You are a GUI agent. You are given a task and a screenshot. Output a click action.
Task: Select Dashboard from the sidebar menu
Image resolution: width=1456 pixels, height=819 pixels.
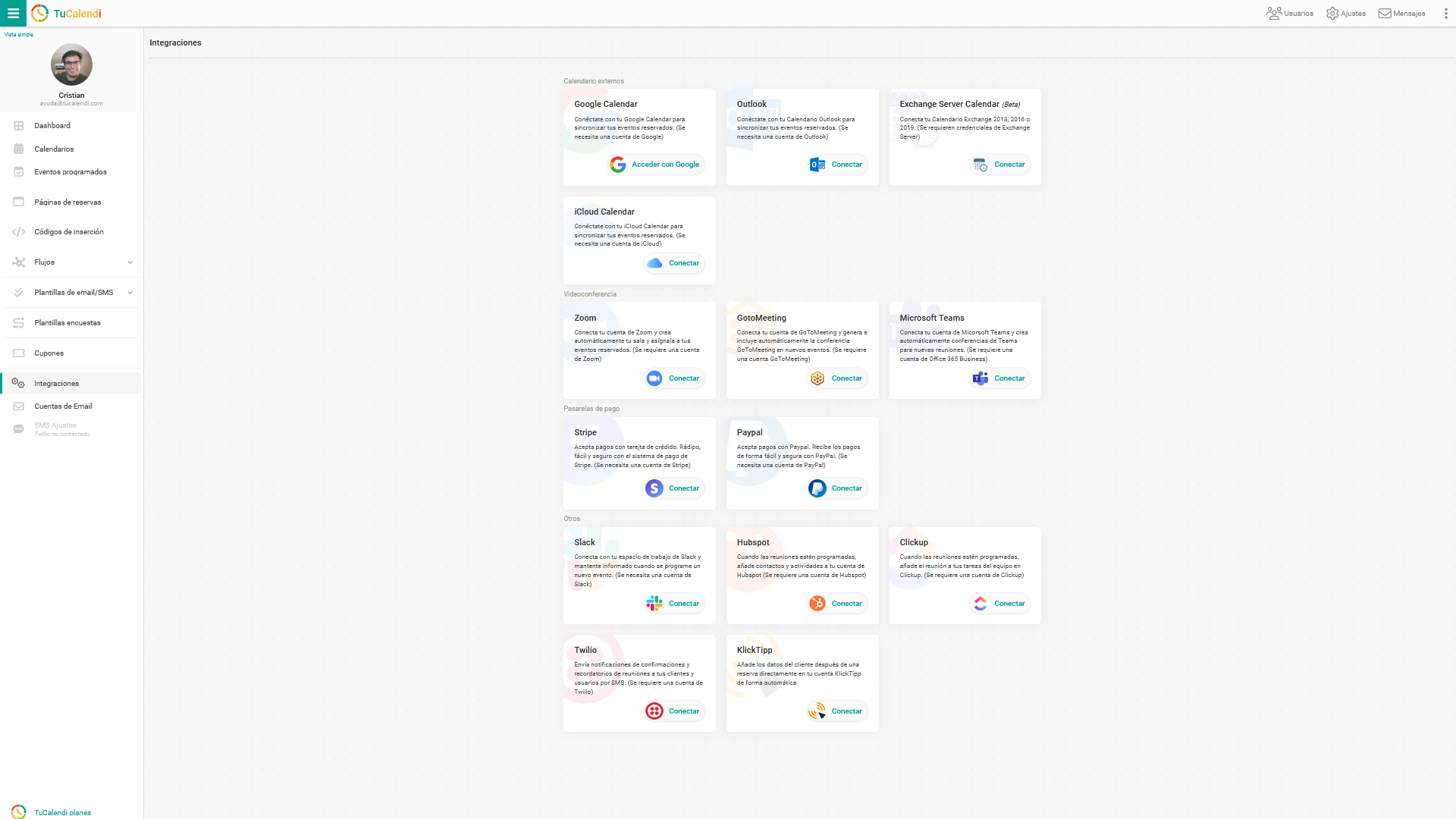[x=52, y=125]
